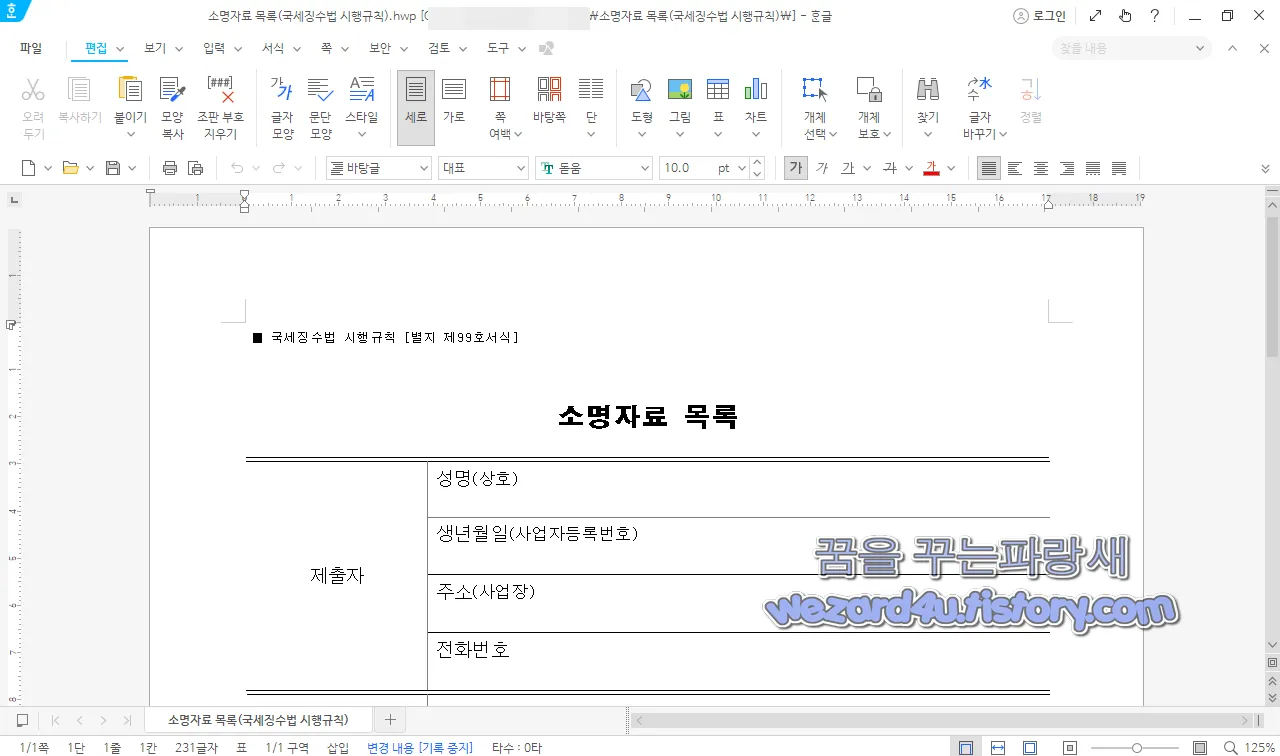Click the new document icon

(28, 168)
